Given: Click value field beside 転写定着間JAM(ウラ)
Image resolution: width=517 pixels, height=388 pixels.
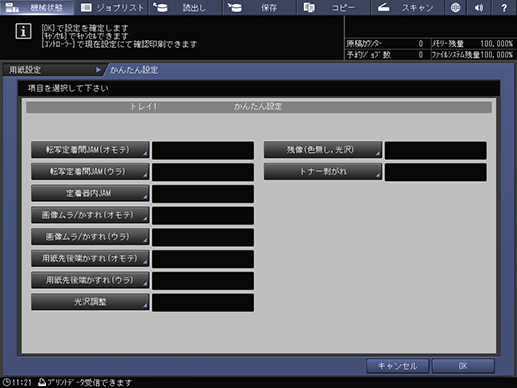Looking at the screenshot, I should tap(203, 172).
